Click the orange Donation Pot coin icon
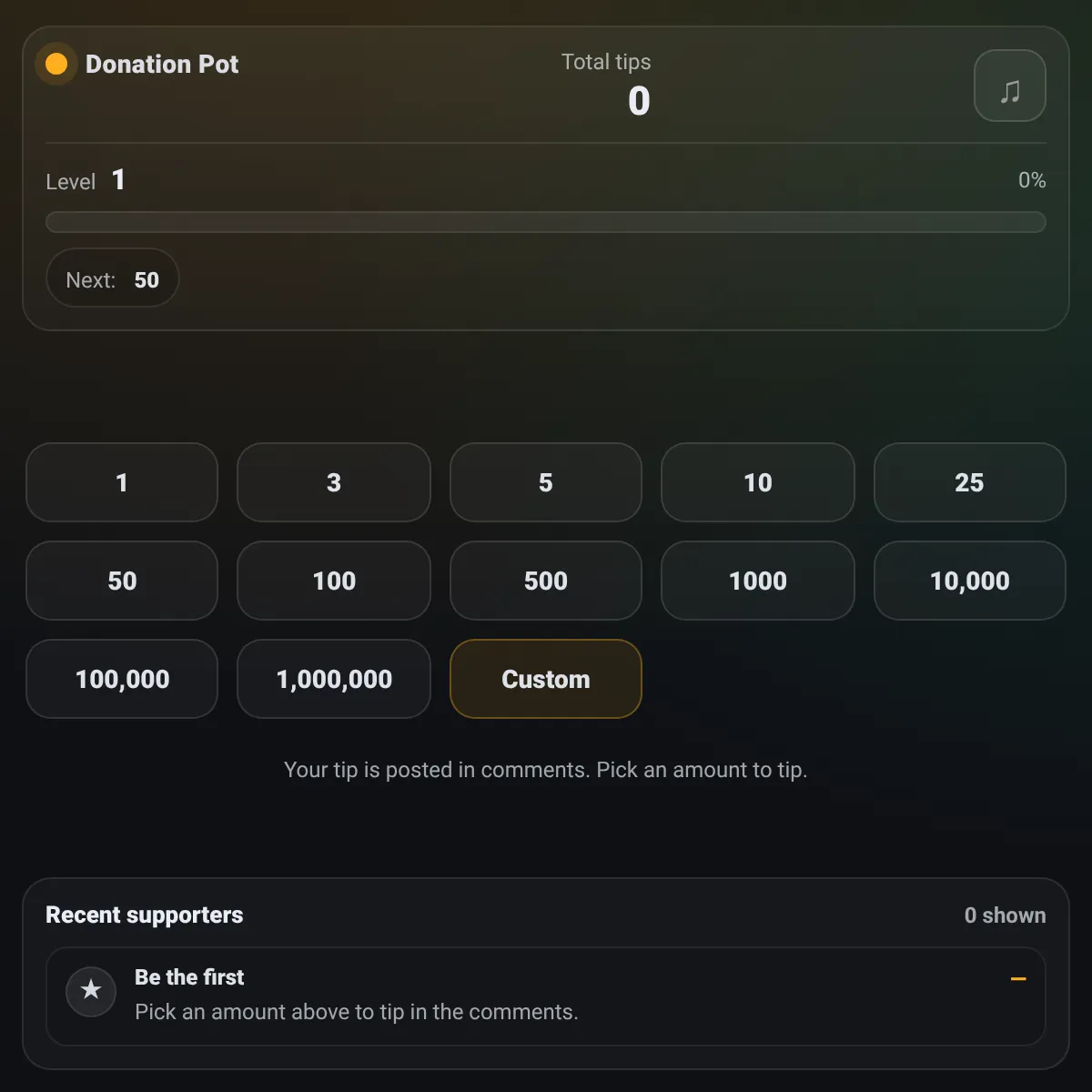 coord(56,64)
